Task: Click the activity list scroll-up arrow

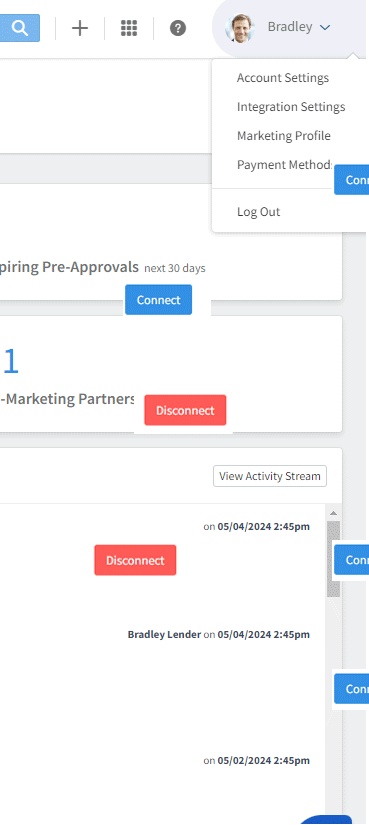Action: pos(333,513)
